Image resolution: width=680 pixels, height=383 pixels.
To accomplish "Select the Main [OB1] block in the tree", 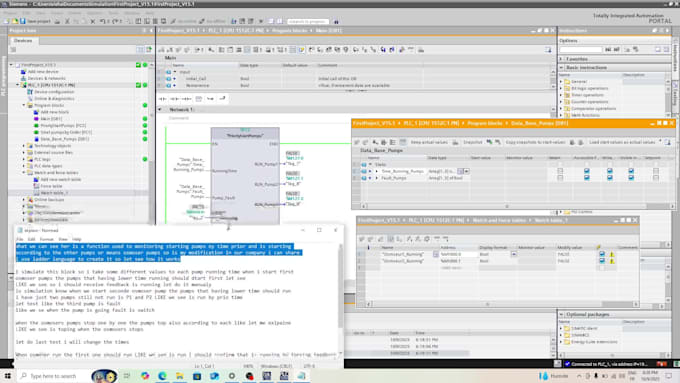I will (x=51, y=119).
